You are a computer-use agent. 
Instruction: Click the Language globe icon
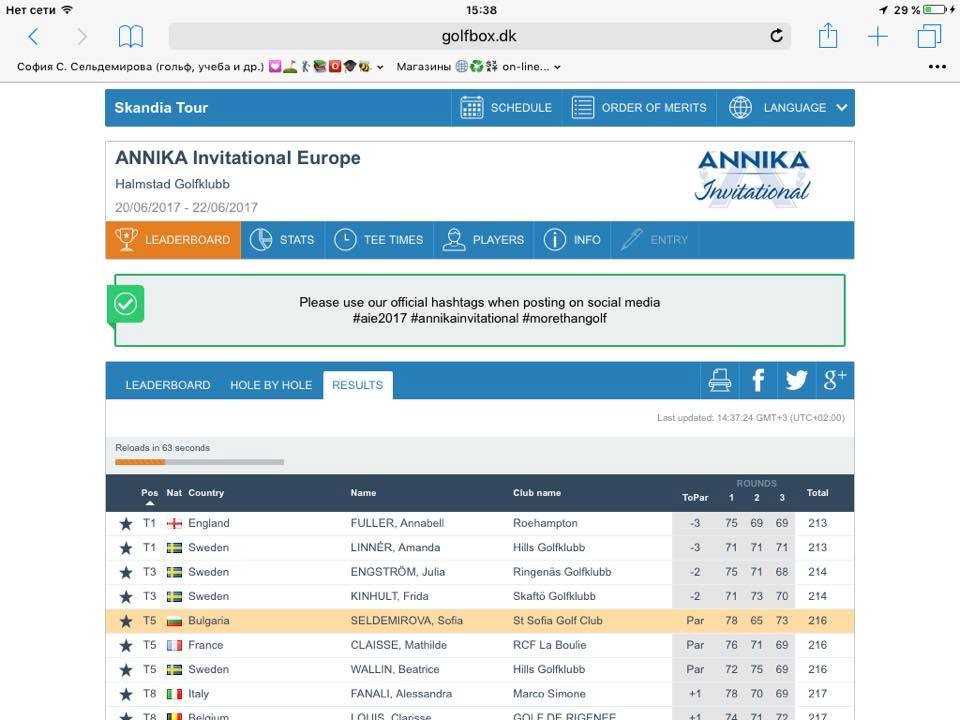tap(740, 108)
